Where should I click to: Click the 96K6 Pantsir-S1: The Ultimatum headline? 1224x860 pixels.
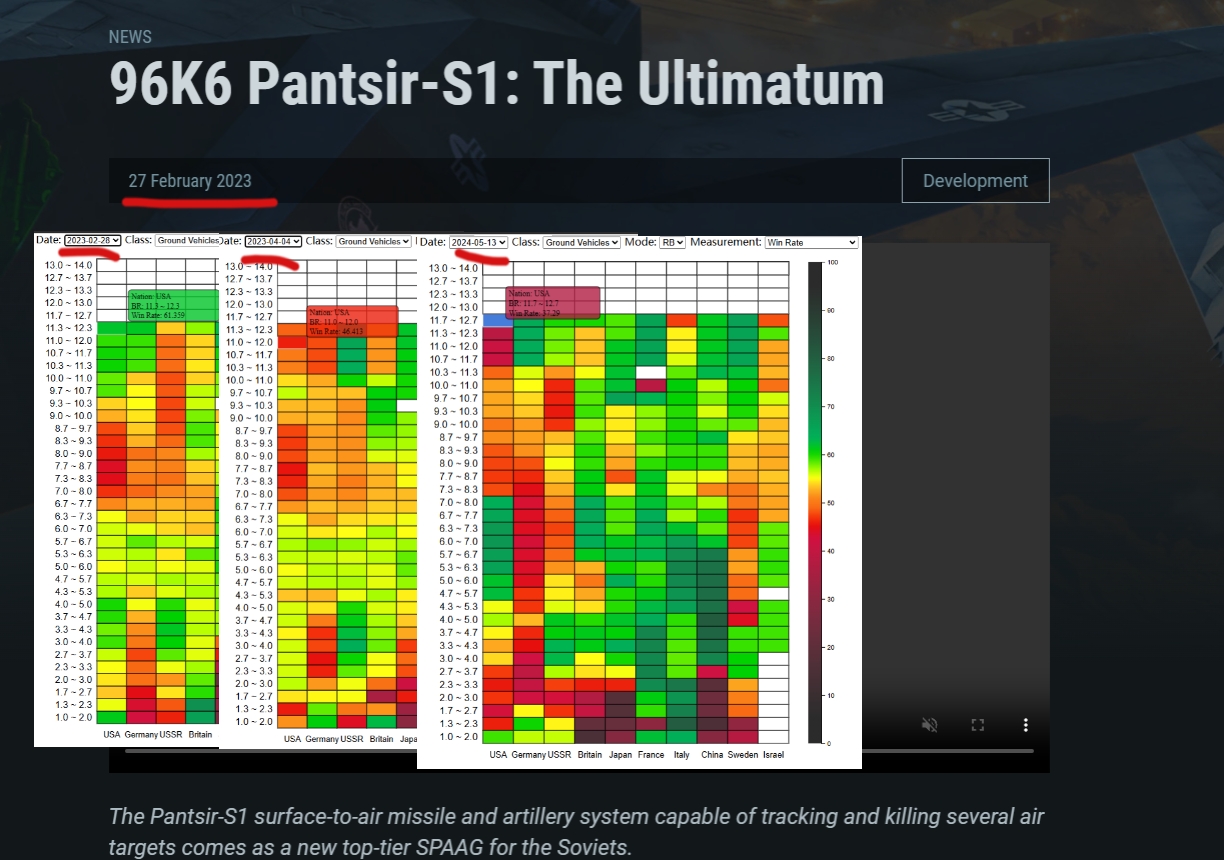(x=497, y=85)
